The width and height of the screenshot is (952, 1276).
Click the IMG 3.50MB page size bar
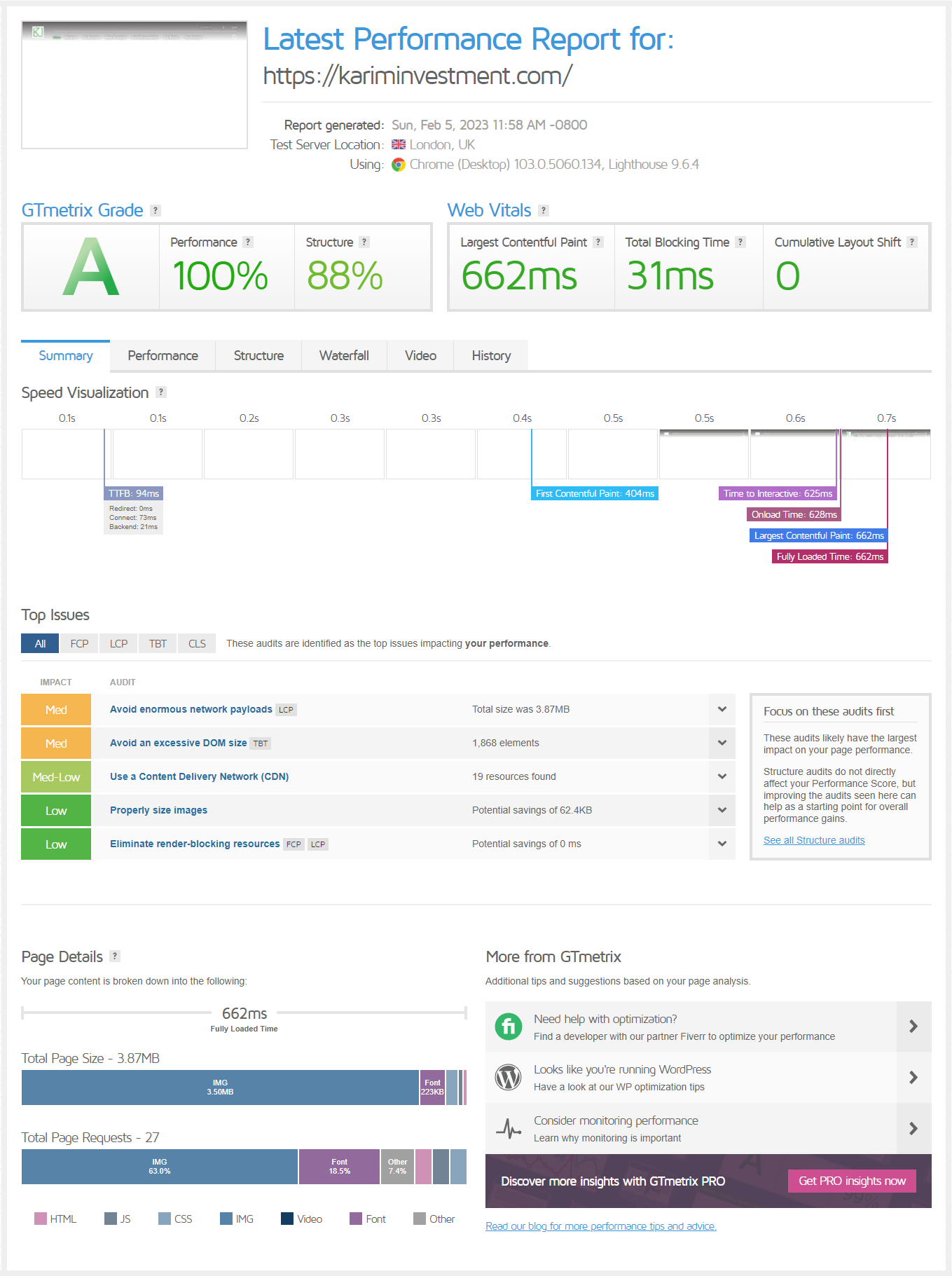point(220,1088)
